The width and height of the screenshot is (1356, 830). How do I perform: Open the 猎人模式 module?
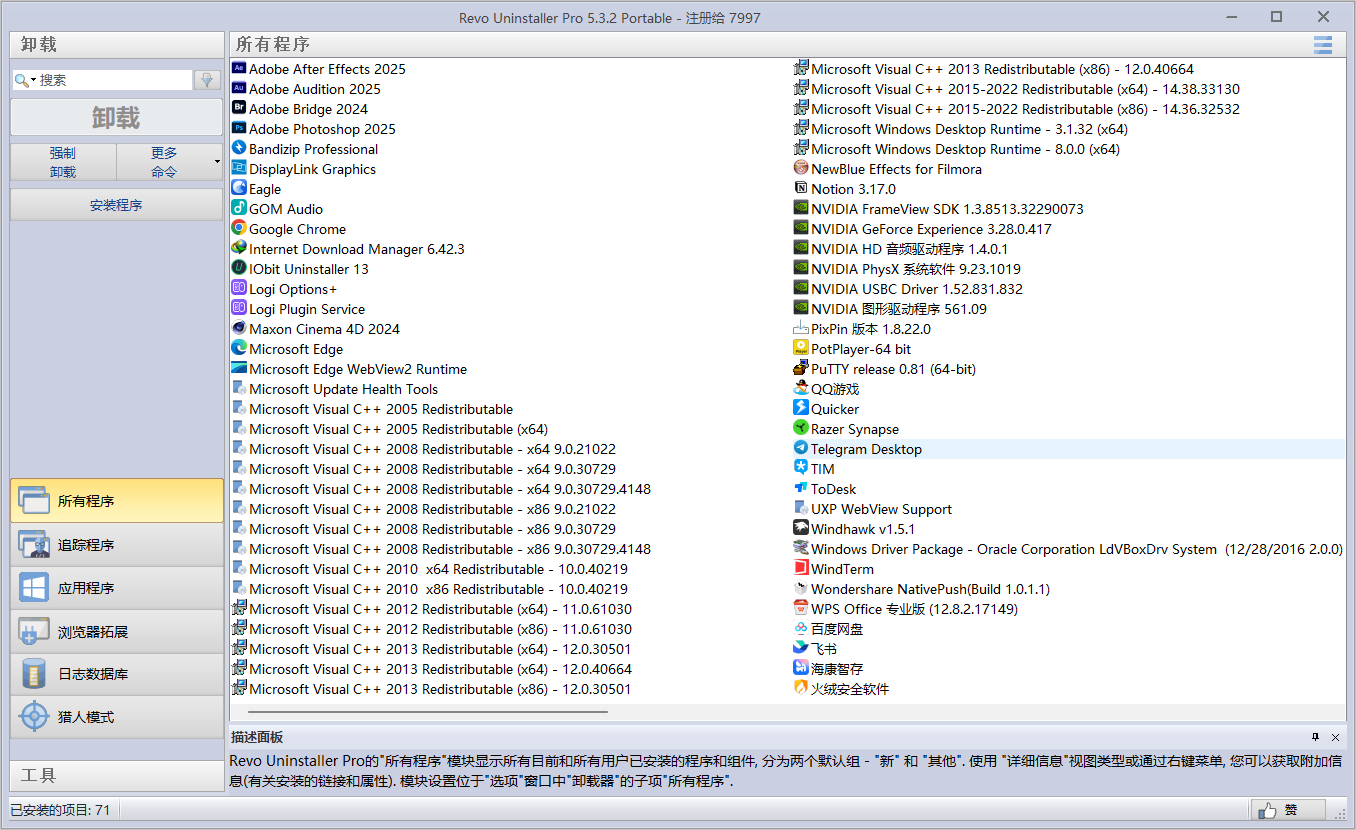[x=116, y=717]
